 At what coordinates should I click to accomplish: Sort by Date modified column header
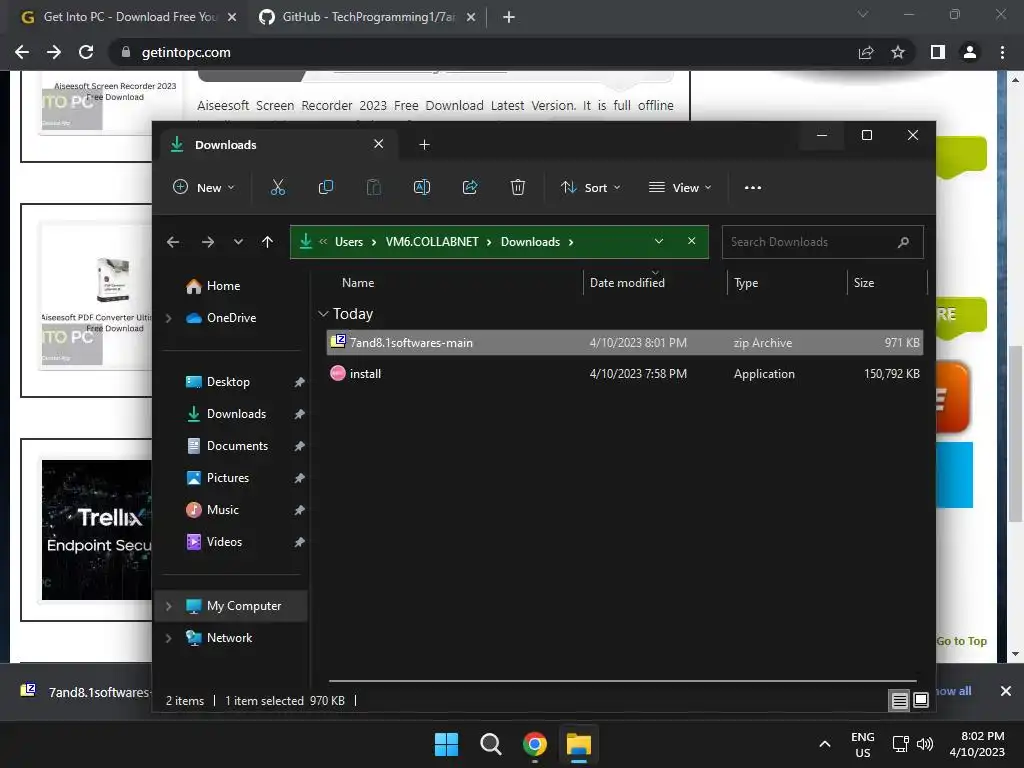point(627,283)
